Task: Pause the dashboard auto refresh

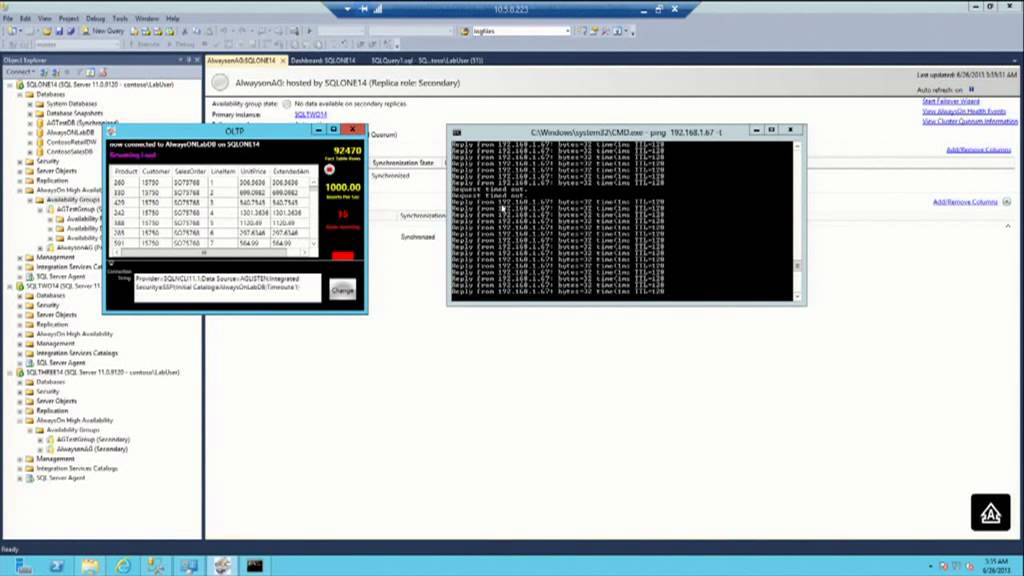Action: pyautogui.click(x=972, y=89)
